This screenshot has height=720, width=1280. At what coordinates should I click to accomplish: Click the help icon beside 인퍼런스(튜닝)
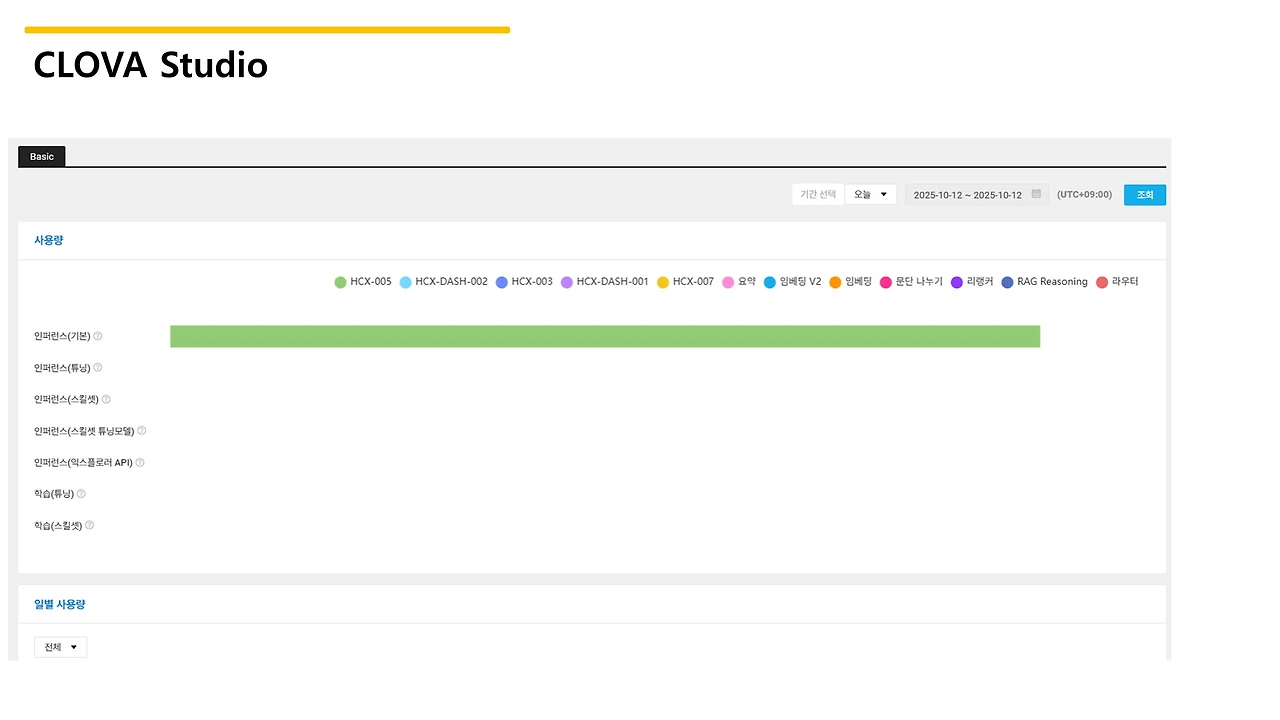pos(98,368)
